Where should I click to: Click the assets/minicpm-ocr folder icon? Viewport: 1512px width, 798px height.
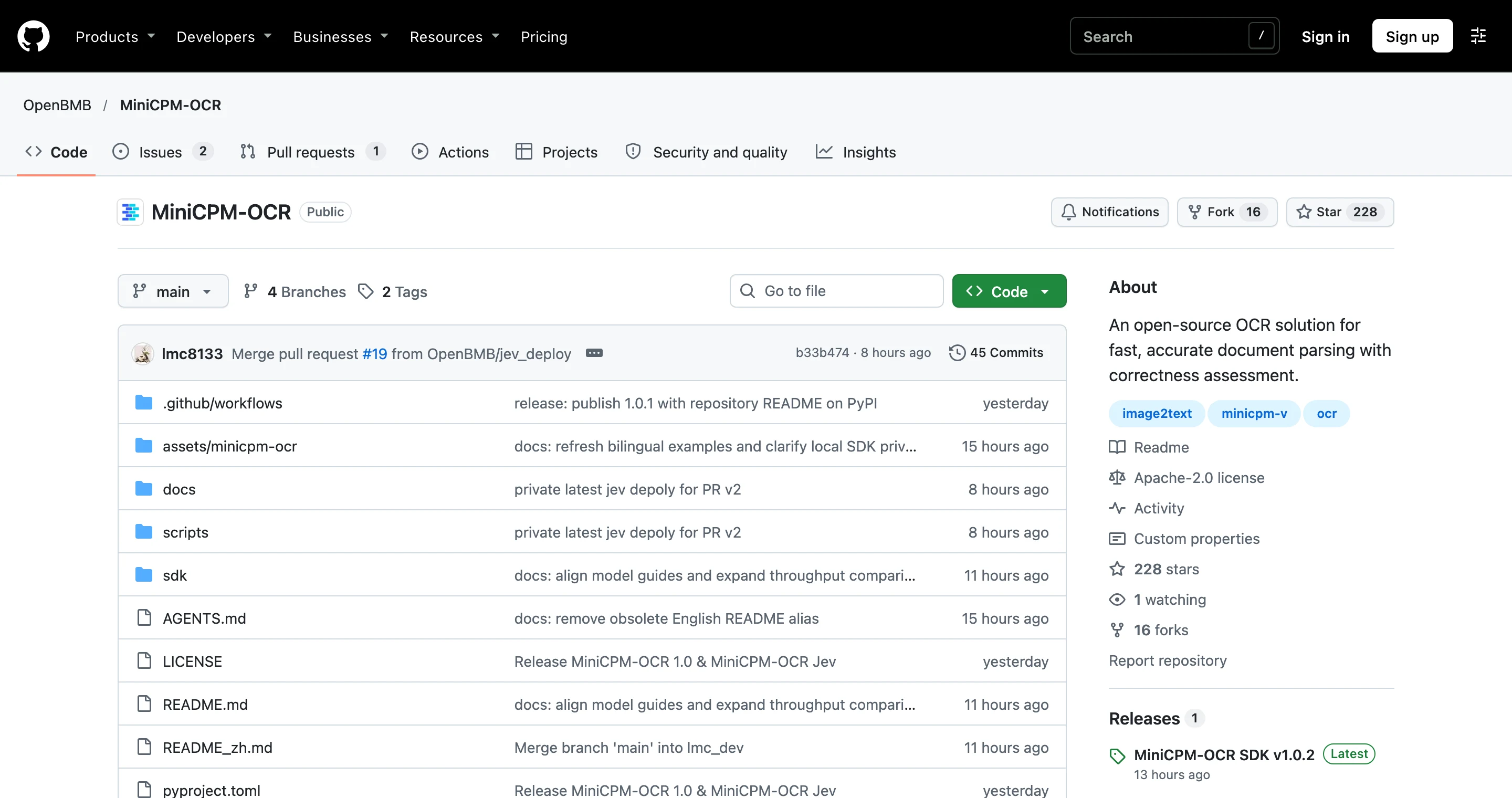(x=144, y=446)
